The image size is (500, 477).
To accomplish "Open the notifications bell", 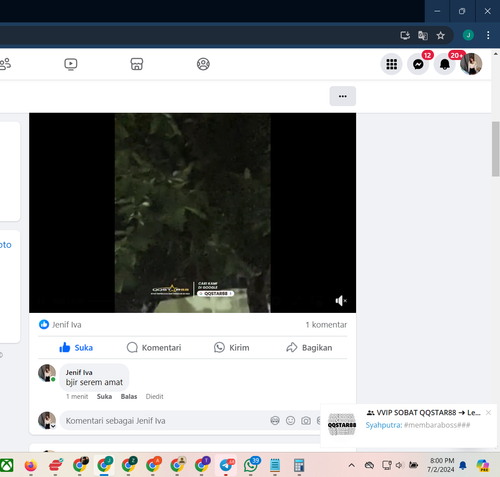I will click(445, 64).
